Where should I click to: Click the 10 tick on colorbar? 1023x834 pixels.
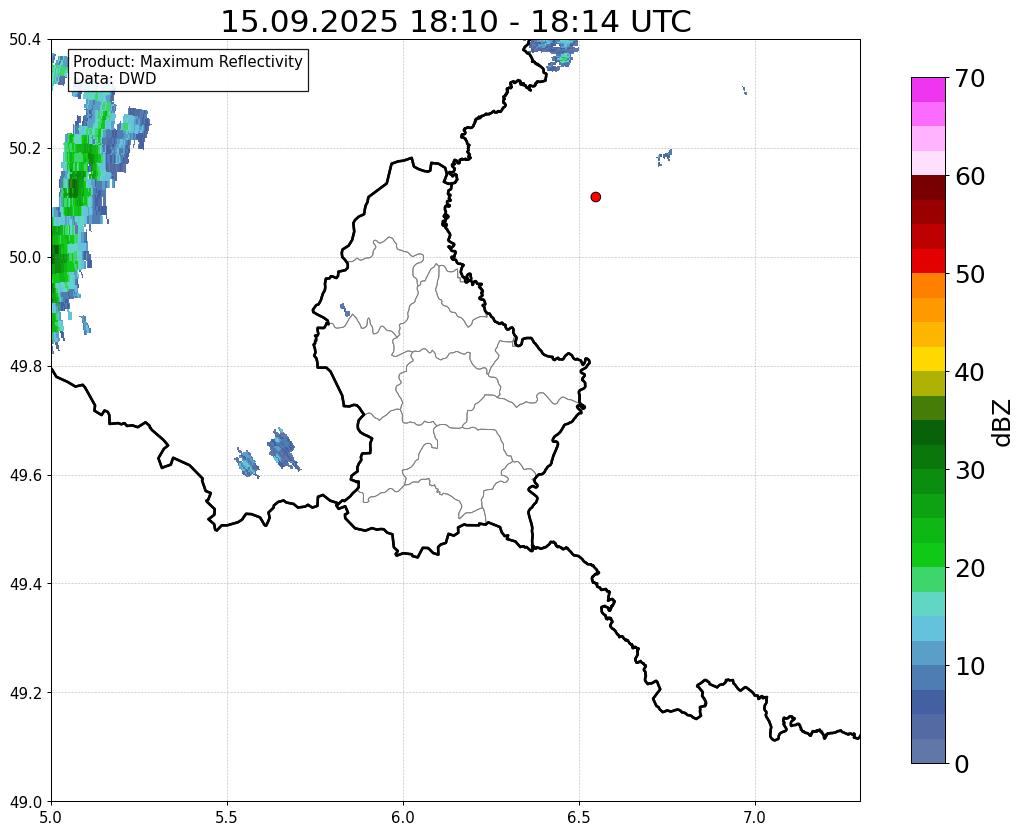[970, 666]
